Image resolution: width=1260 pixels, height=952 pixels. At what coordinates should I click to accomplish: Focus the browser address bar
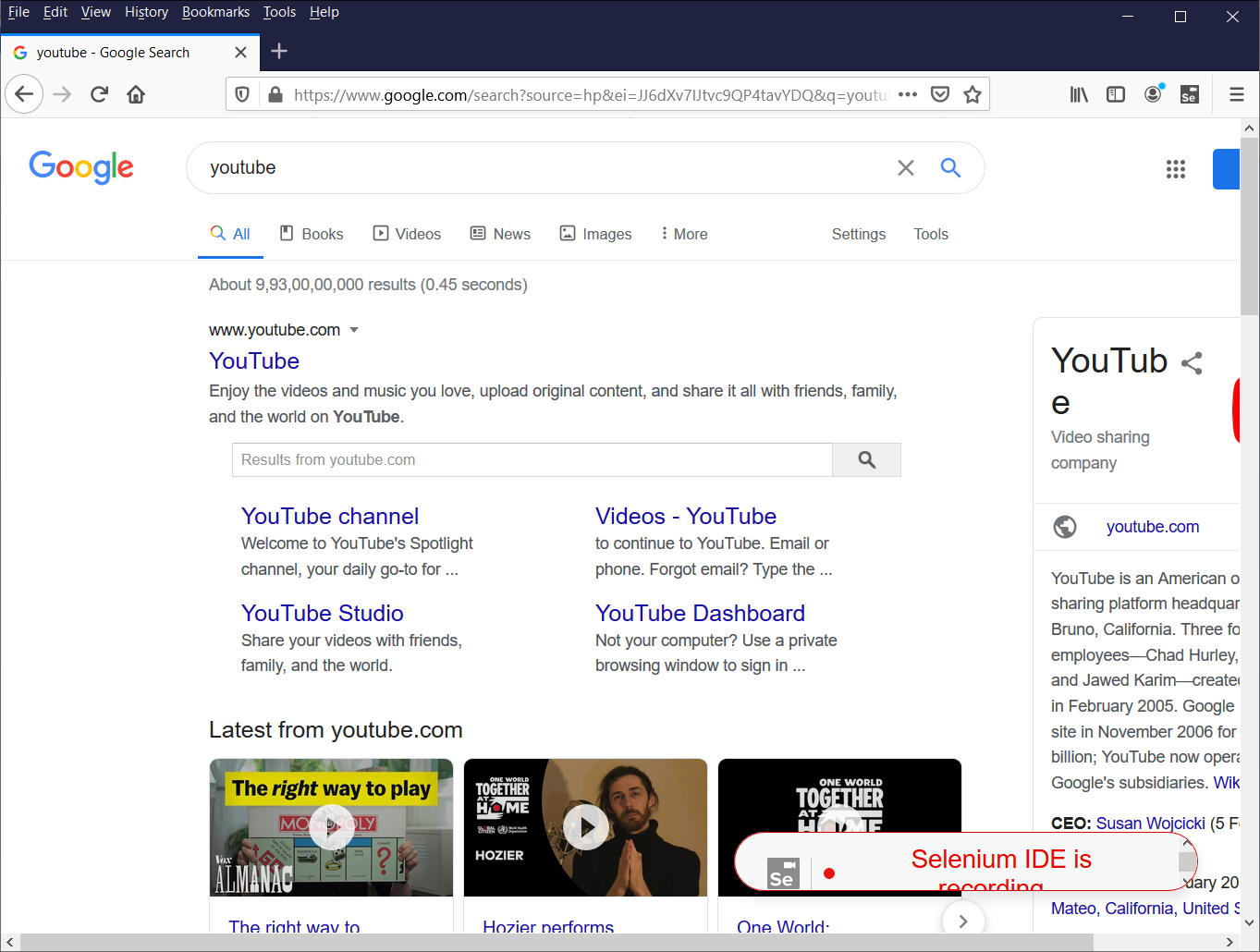[590, 94]
